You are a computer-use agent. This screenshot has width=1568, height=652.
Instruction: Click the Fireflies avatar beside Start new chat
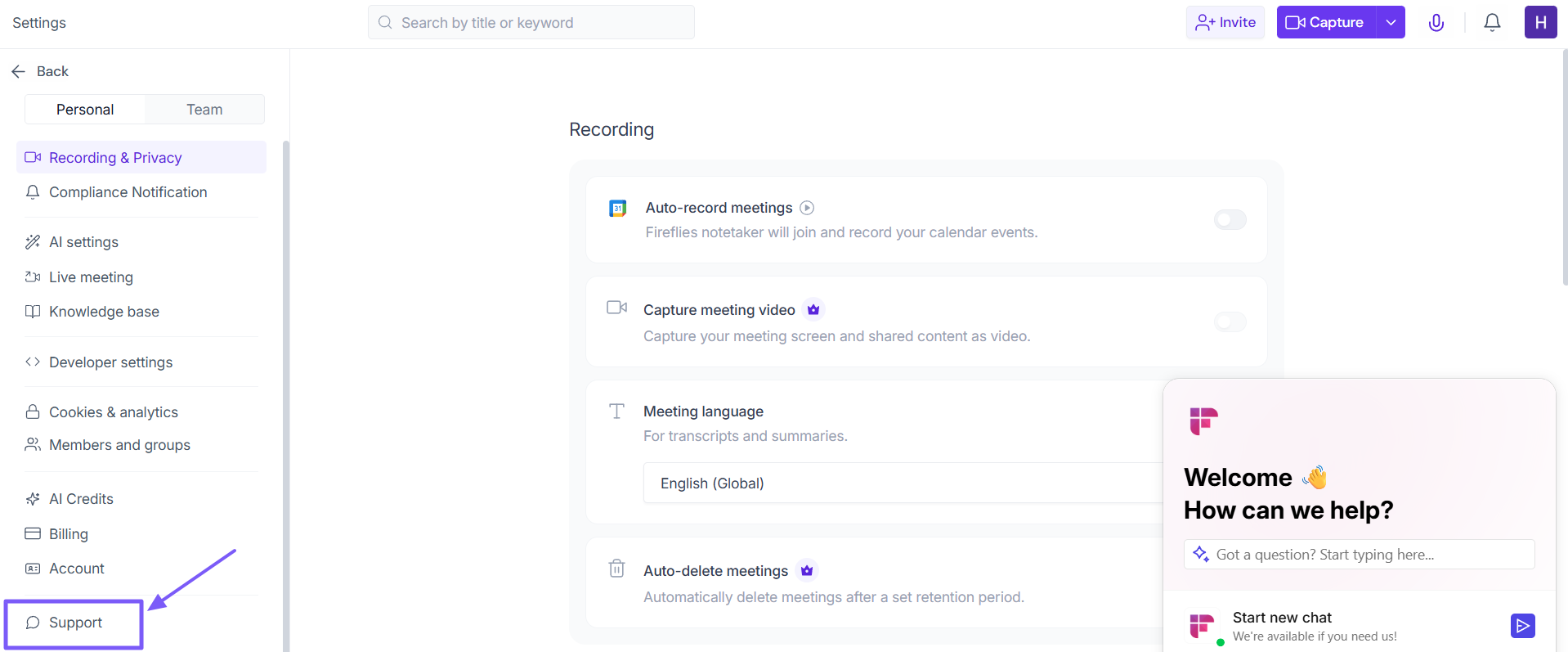point(1202,627)
